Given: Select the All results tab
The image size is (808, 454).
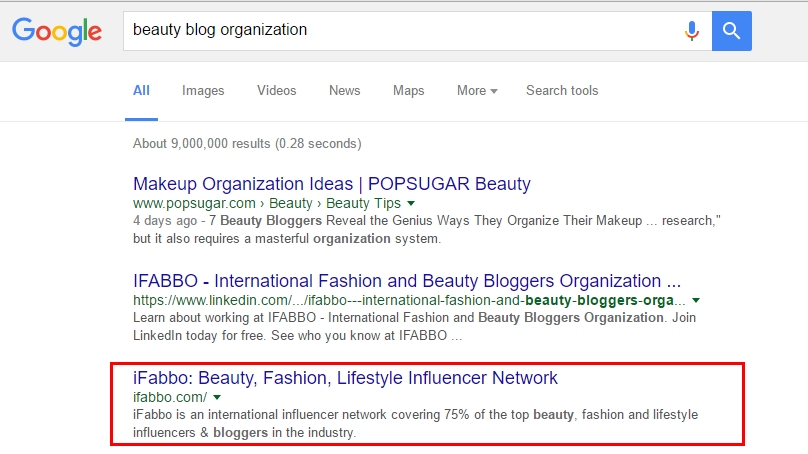Looking at the screenshot, I should click(141, 91).
